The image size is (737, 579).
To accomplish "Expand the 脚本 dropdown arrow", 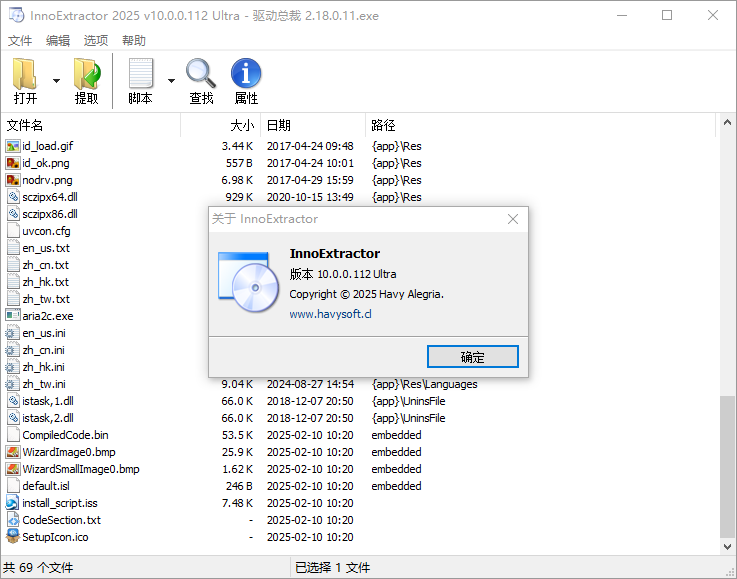I will point(171,81).
